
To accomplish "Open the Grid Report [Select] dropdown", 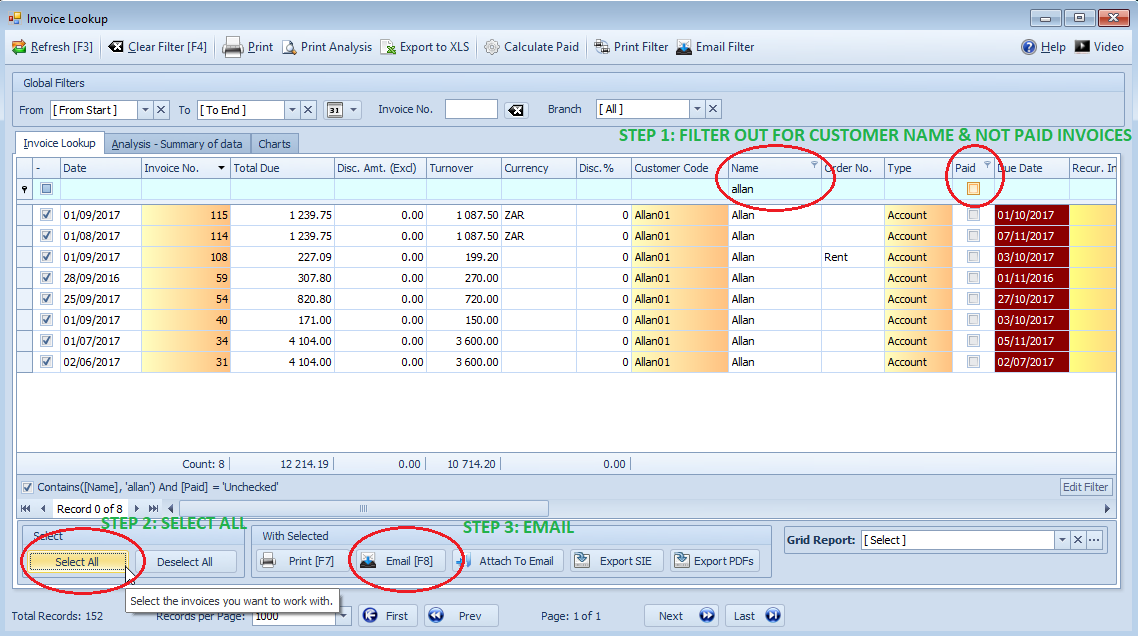I will (x=1062, y=540).
